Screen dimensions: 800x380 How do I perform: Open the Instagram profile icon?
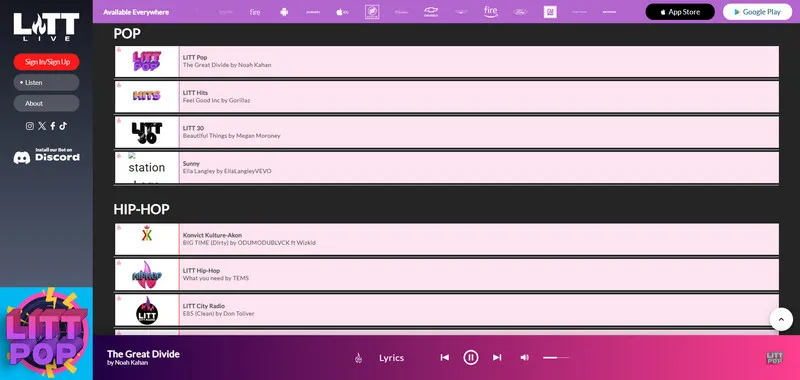tap(30, 126)
